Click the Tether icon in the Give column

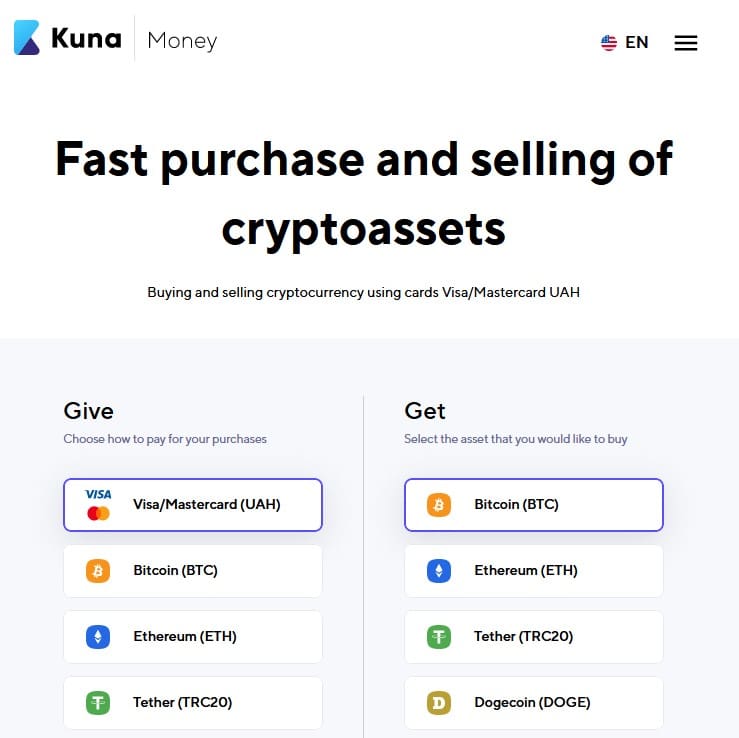(98, 703)
